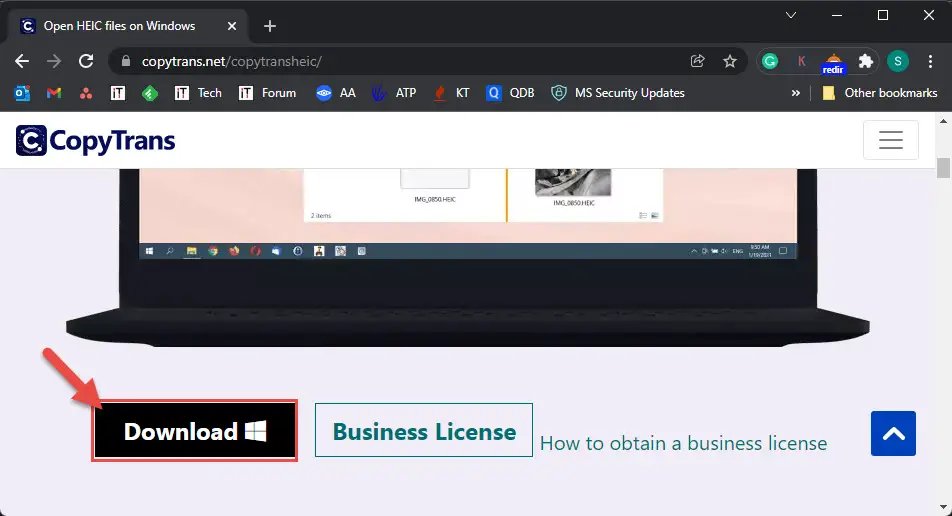This screenshot has height=516, width=952.
Task: Open a new browser tab with plus
Action: coord(270,26)
